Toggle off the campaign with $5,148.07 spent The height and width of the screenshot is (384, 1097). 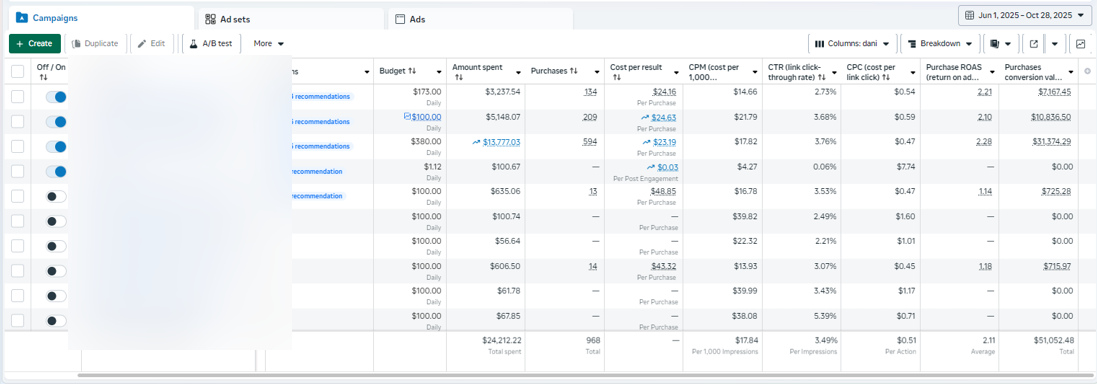click(56, 122)
